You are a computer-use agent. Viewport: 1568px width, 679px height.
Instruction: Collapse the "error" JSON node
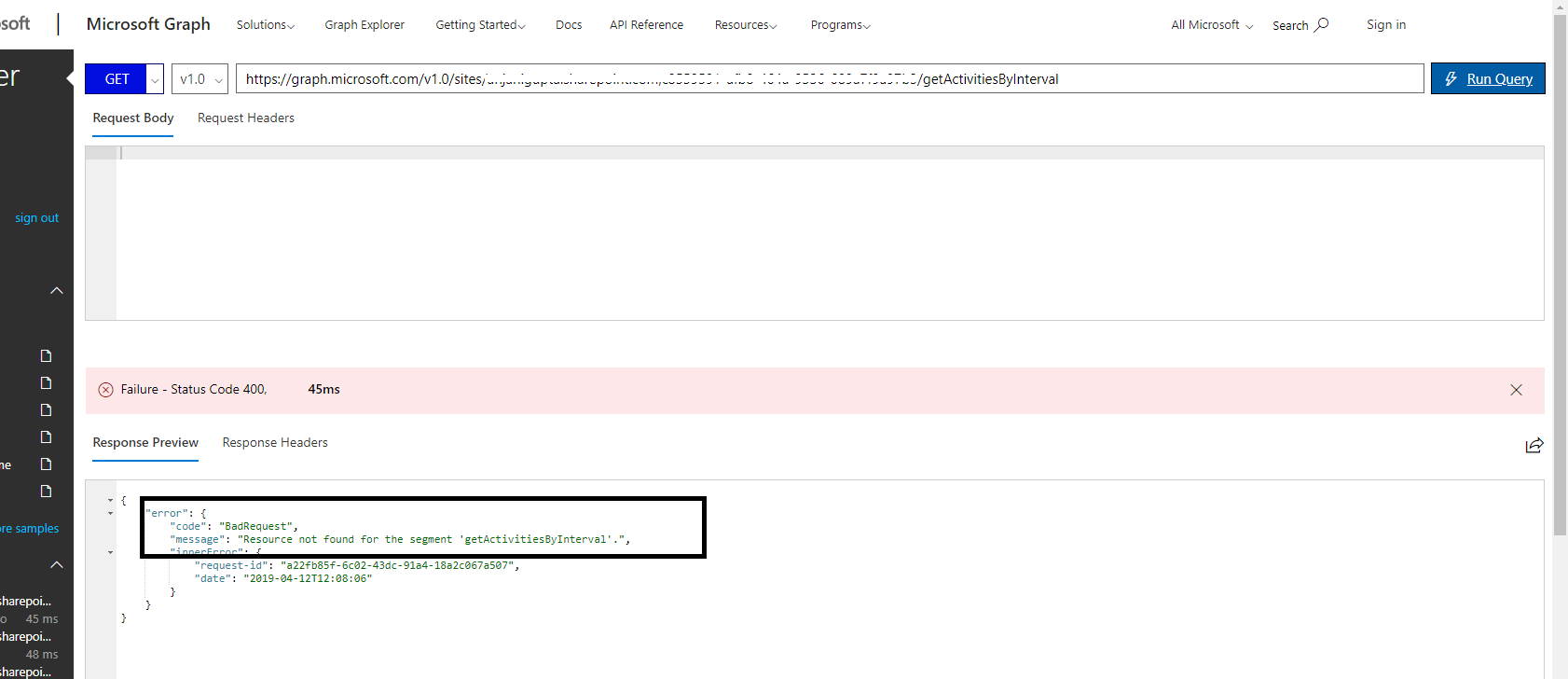(x=110, y=513)
